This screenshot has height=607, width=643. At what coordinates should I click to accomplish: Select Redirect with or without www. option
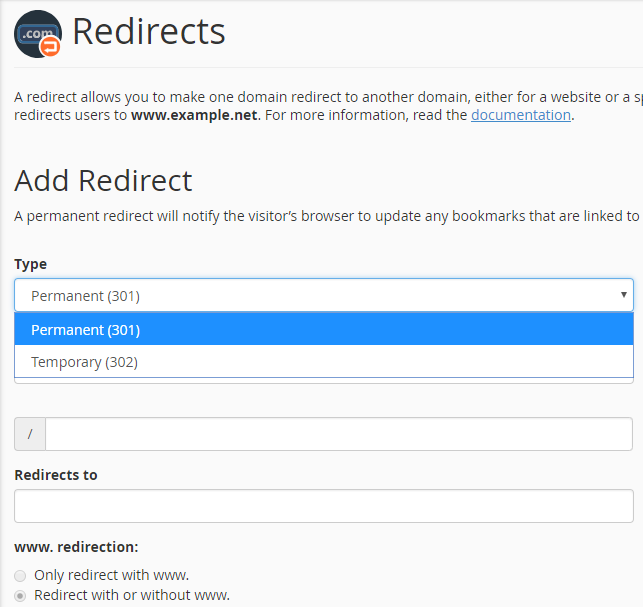click(x=20, y=596)
